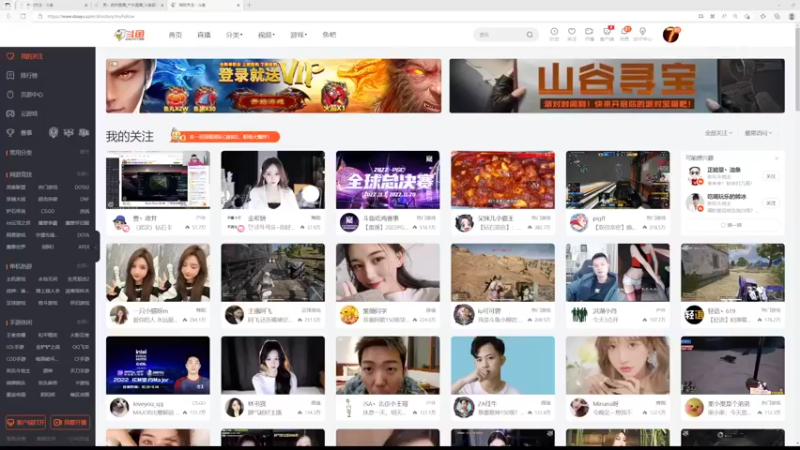Click the 我要开播 button at sidebar bottom
Viewport: 800px width, 450px height.
pyautogui.click(x=70, y=422)
